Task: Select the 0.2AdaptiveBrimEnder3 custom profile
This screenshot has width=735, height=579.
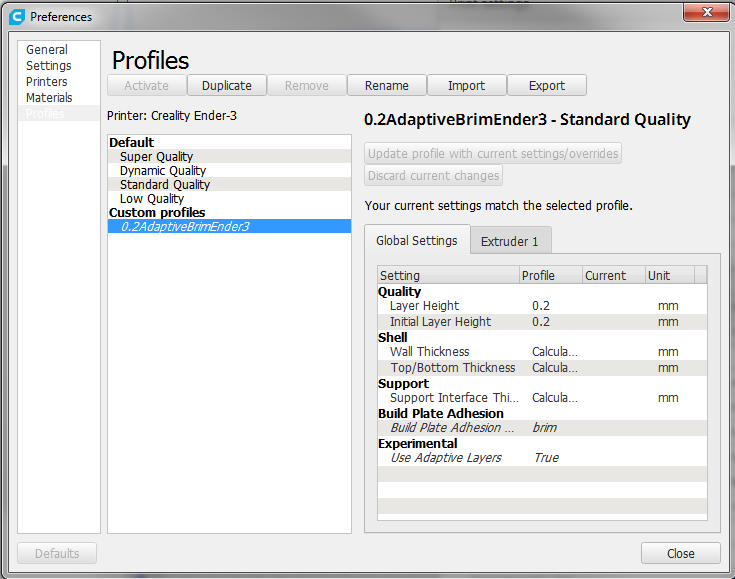Action: click(x=185, y=227)
